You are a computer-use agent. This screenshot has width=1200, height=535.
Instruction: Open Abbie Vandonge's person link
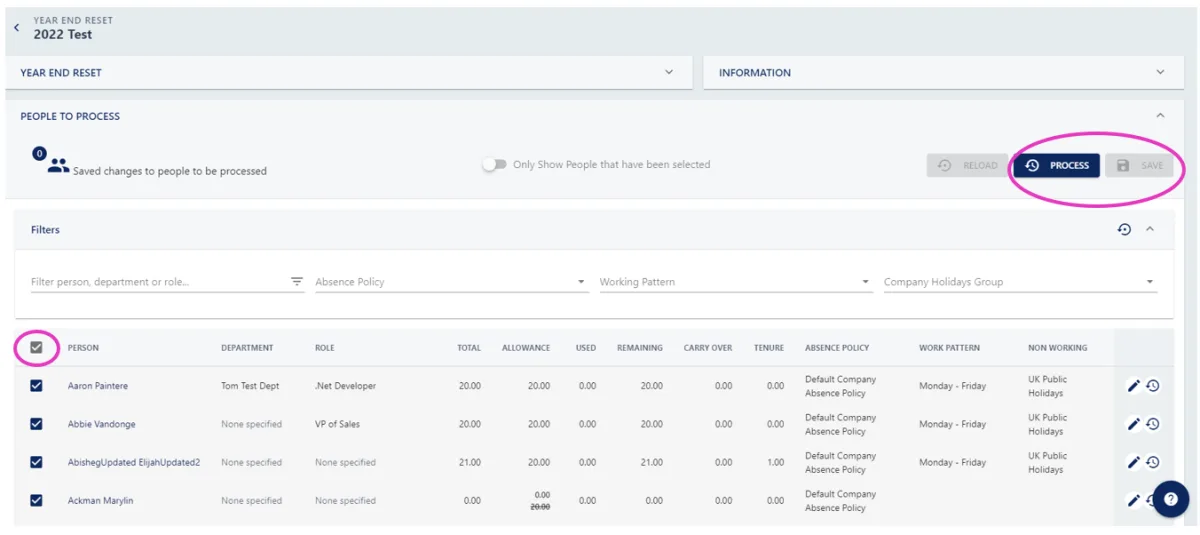[102, 424]
